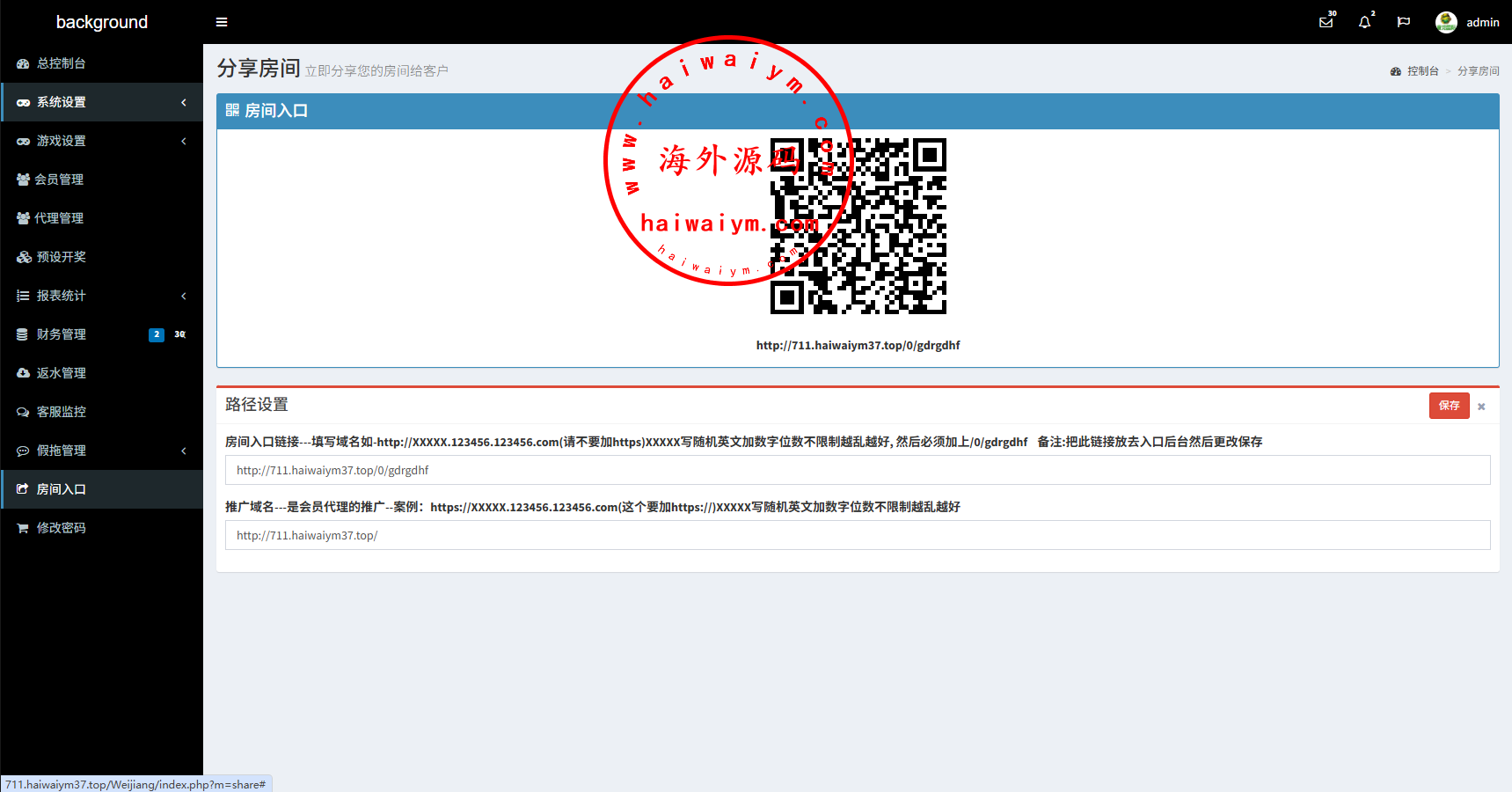The image size is (1512, 792).
Task: Open the 会员管理 menu item
Action: [59, 180]
